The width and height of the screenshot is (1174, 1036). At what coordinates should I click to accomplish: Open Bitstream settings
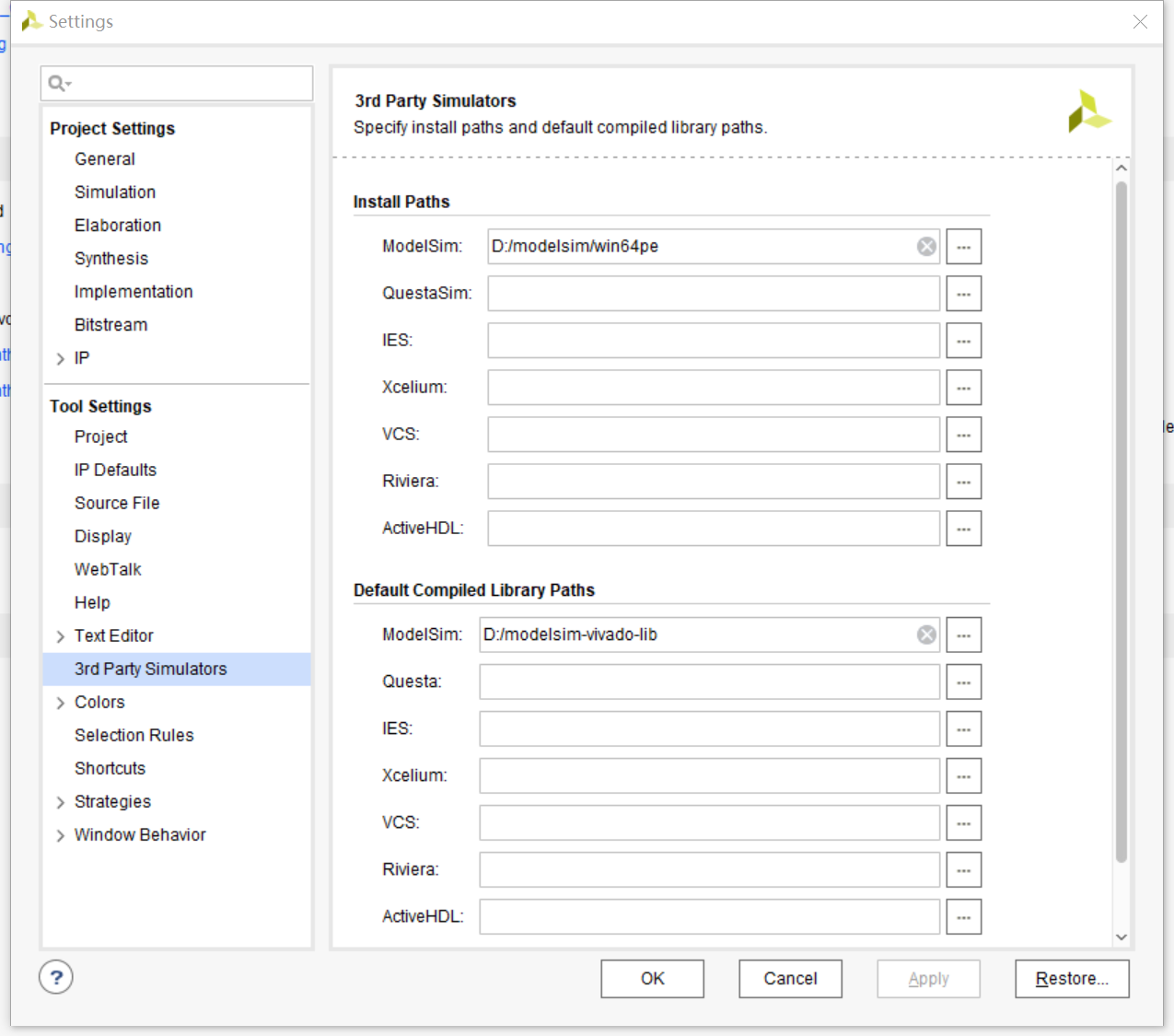coord(110,325)
